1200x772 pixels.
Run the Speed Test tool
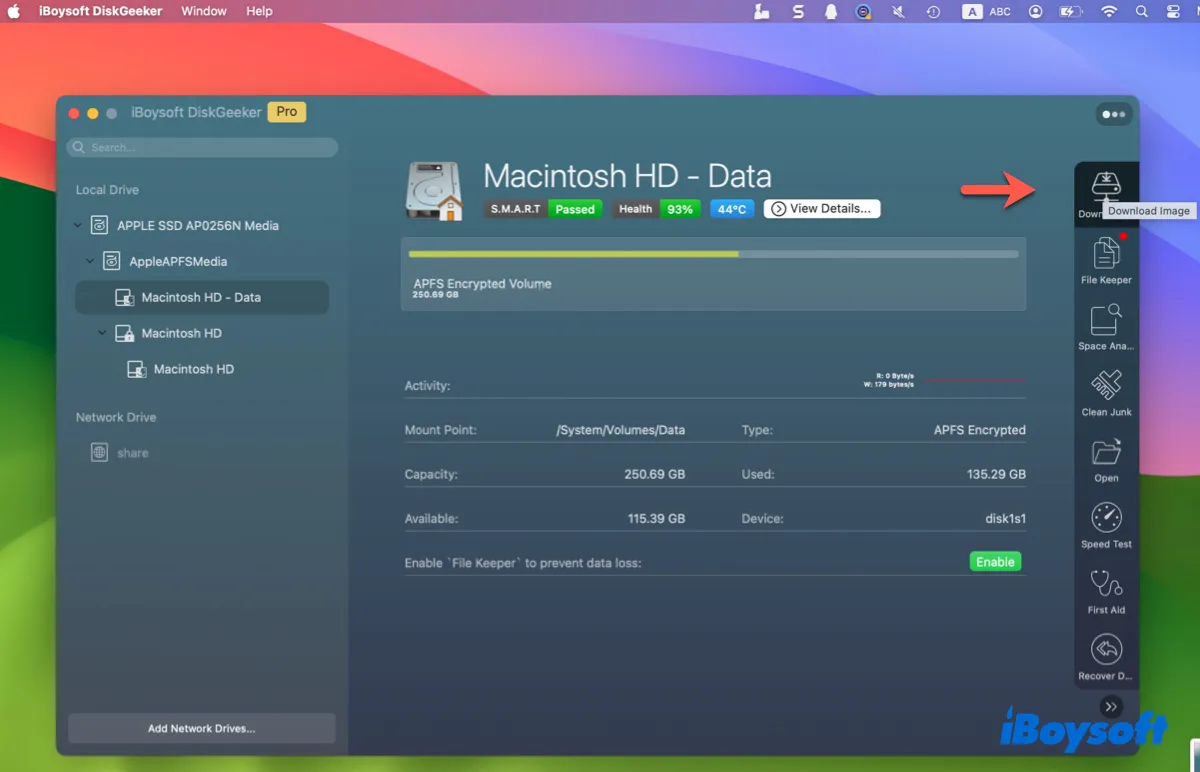point(1106,524)
